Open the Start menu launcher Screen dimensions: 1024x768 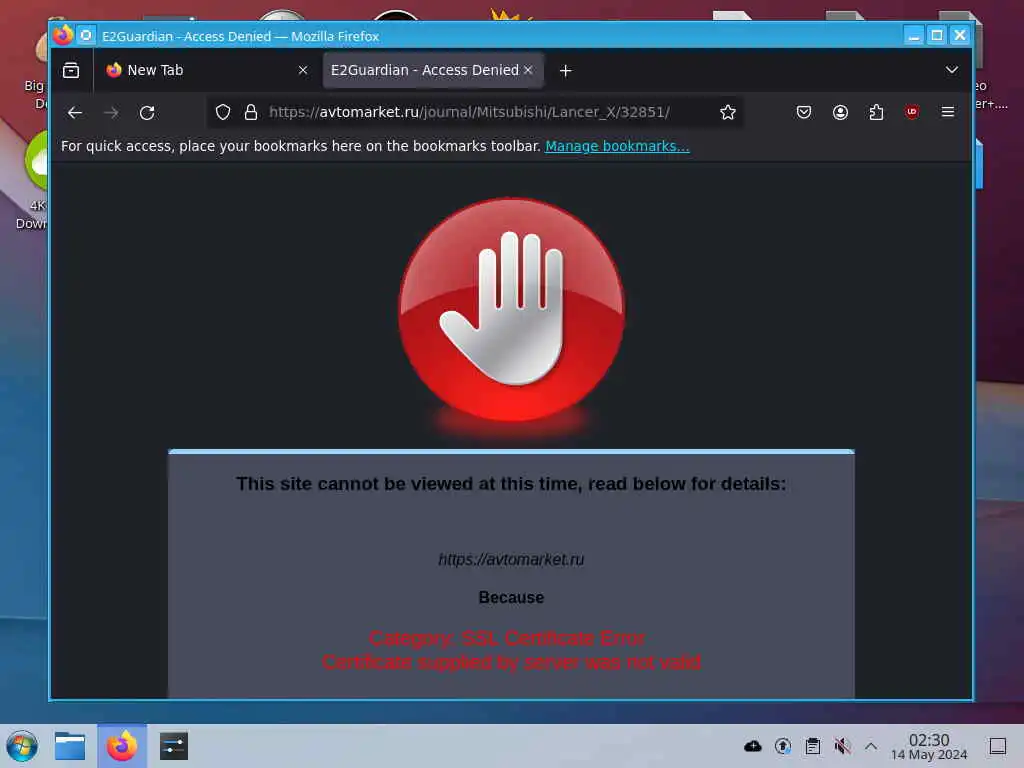tap(22, 746)
